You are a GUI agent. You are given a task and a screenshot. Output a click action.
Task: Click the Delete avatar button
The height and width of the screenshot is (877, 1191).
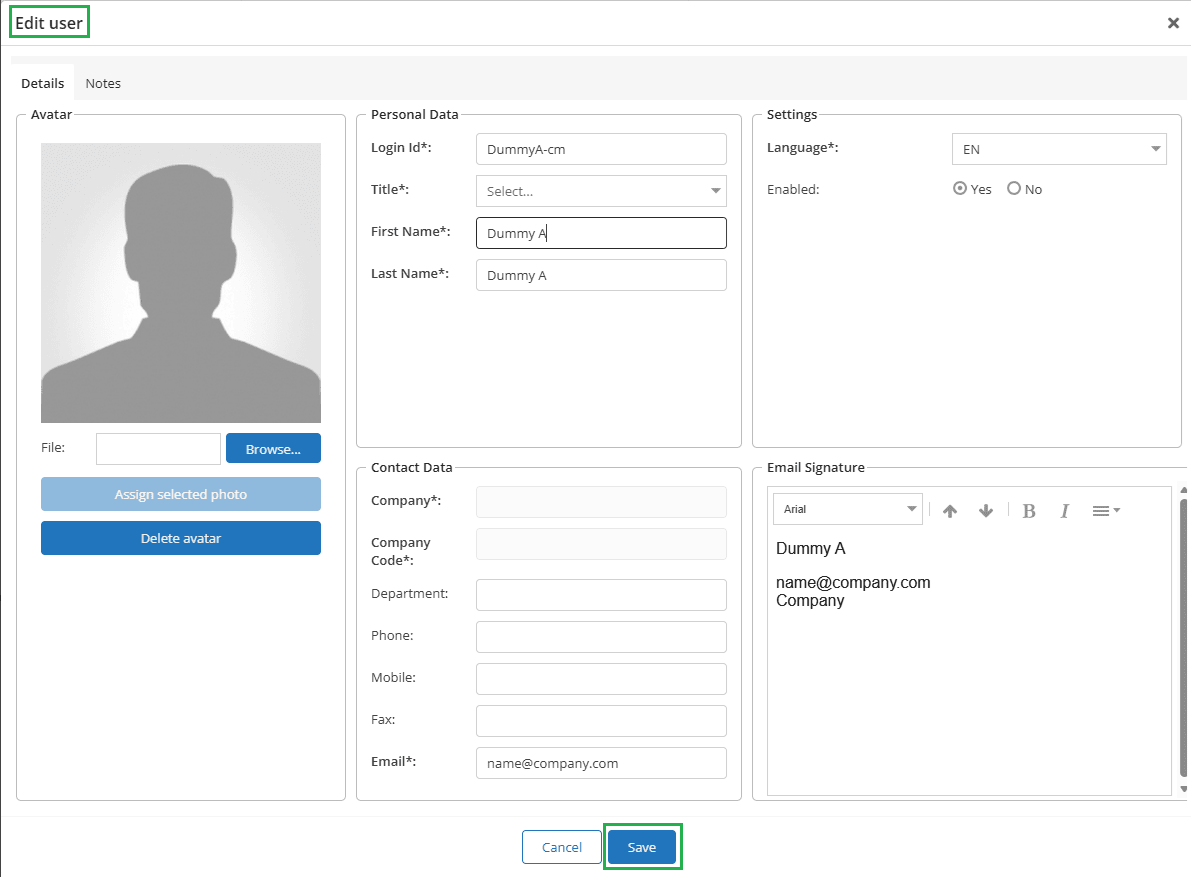tap(181, 538)
